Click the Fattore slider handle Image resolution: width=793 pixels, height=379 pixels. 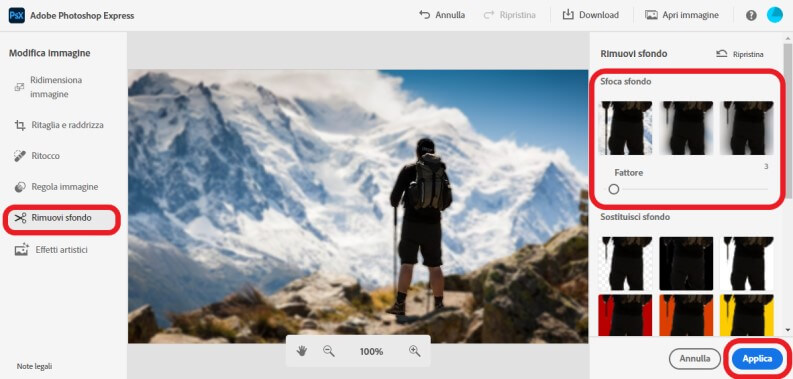pos(613,189)
